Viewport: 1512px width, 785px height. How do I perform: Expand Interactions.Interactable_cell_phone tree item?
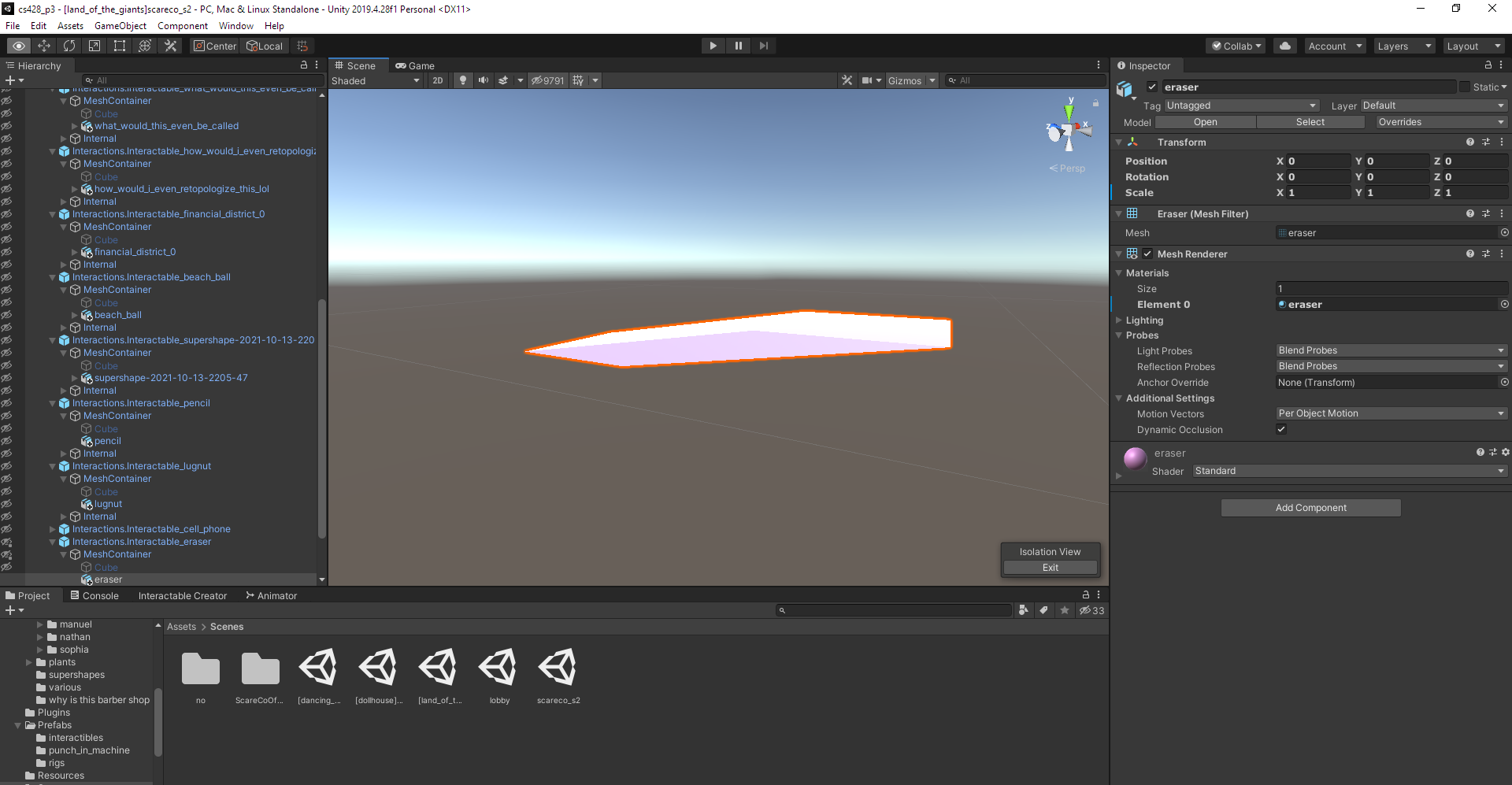click(53, 529)
